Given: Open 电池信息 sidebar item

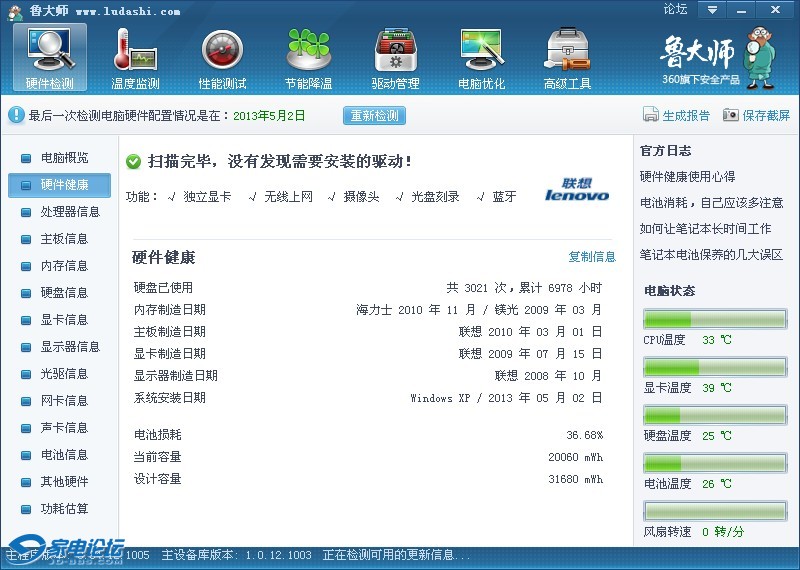Looking at the screenshot, I should 64,455.
